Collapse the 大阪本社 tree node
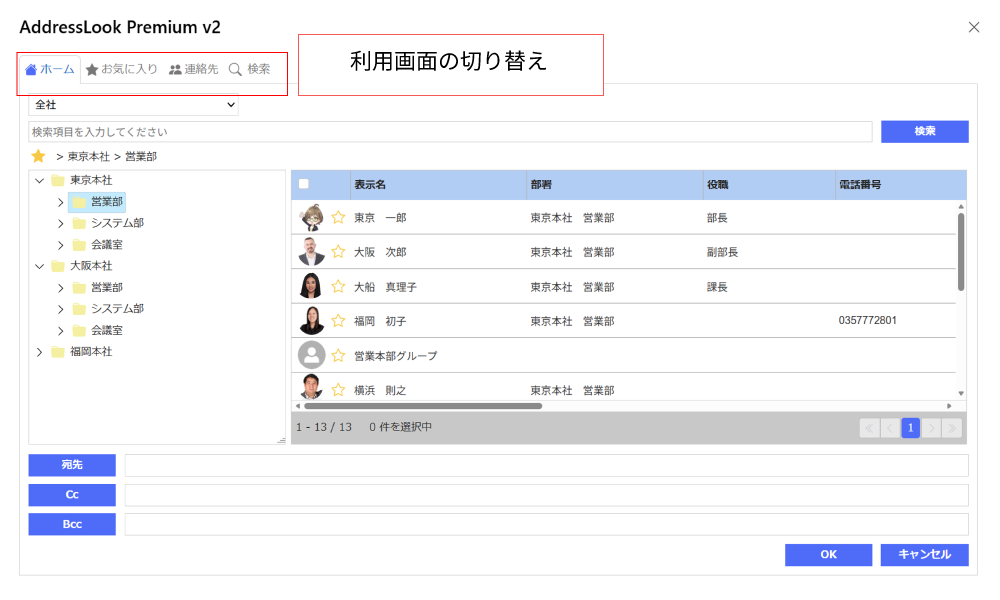The image size is (1000, 600). [x=39, y=266]
